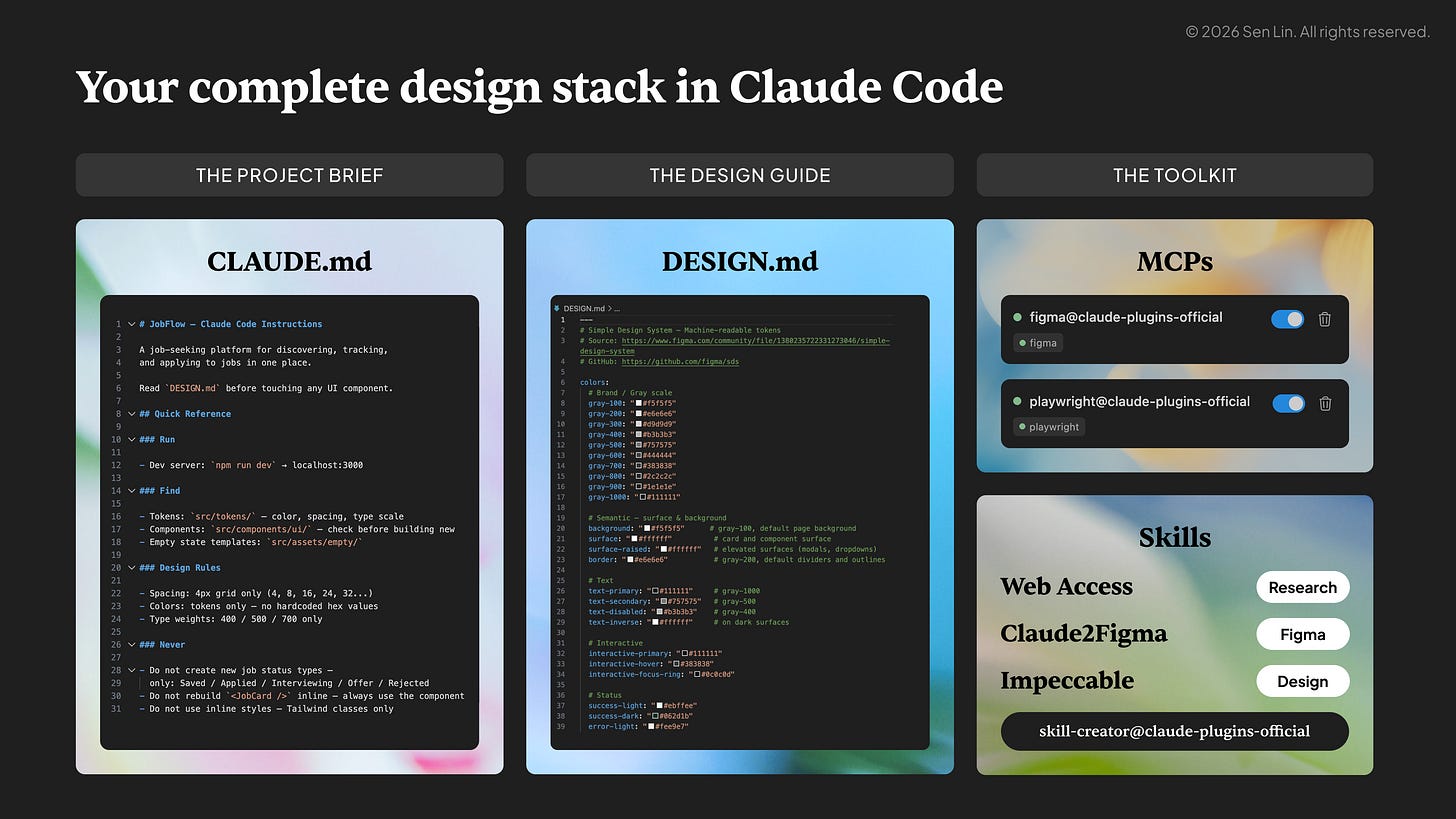The image size is (1456, 819).
Task: Open the success-light #ebffee color swatch
Action: tap(661, 706)
